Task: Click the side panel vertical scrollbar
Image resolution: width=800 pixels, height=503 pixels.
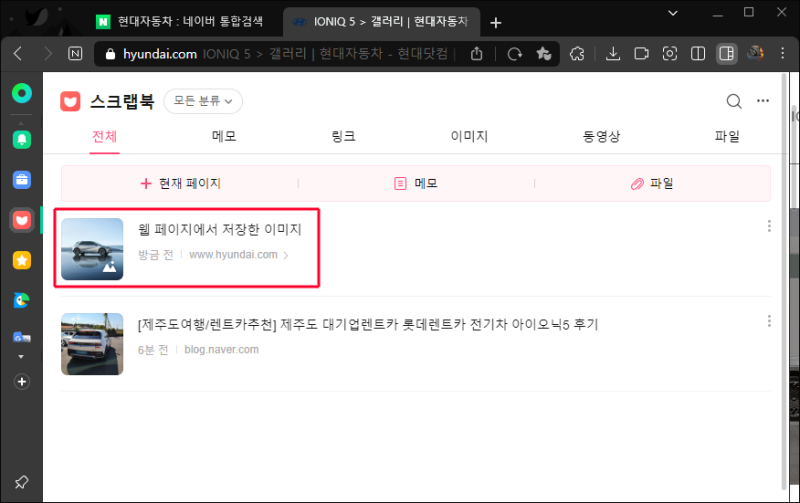Action: point(785,281)
